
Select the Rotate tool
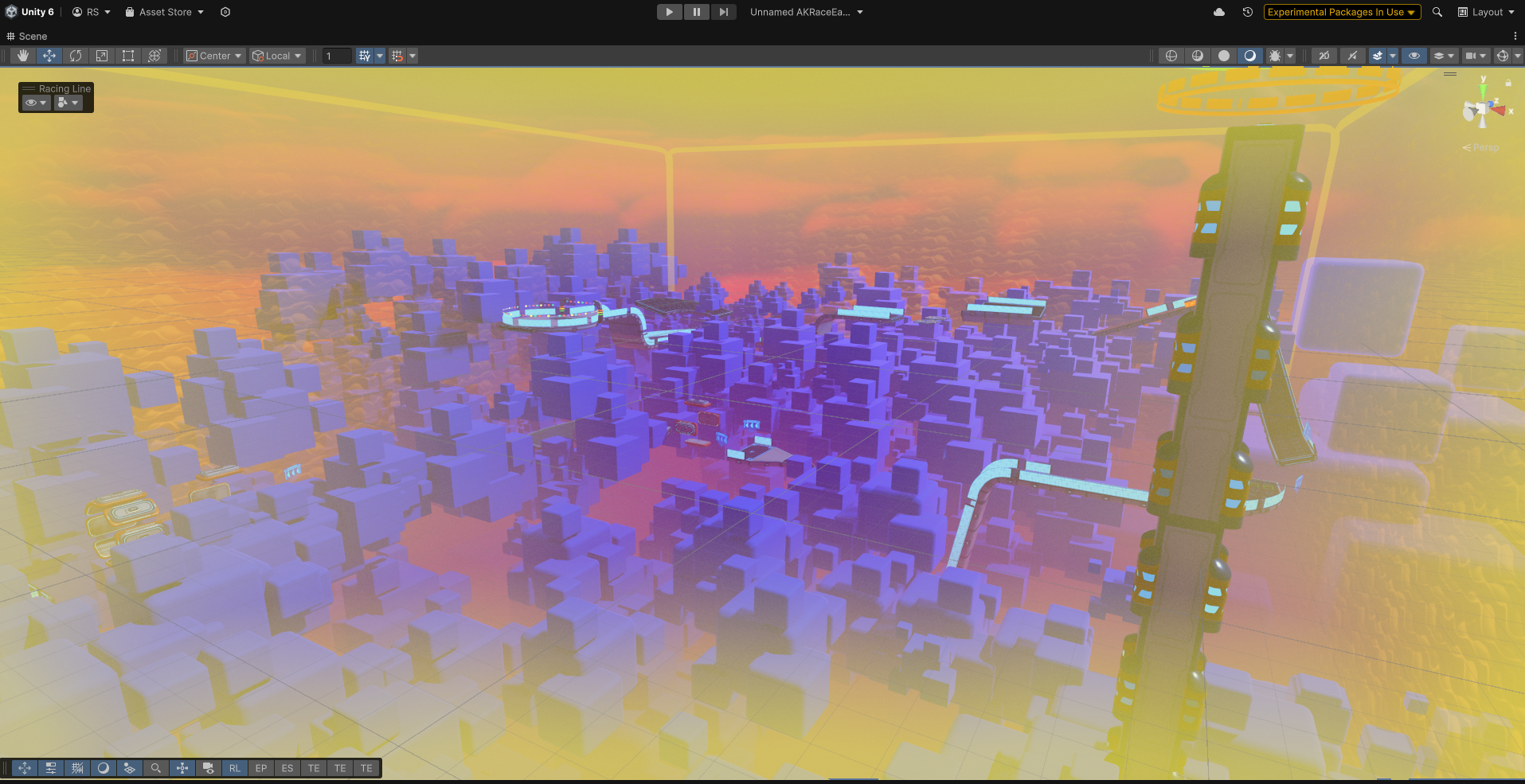tap(76, 56)
